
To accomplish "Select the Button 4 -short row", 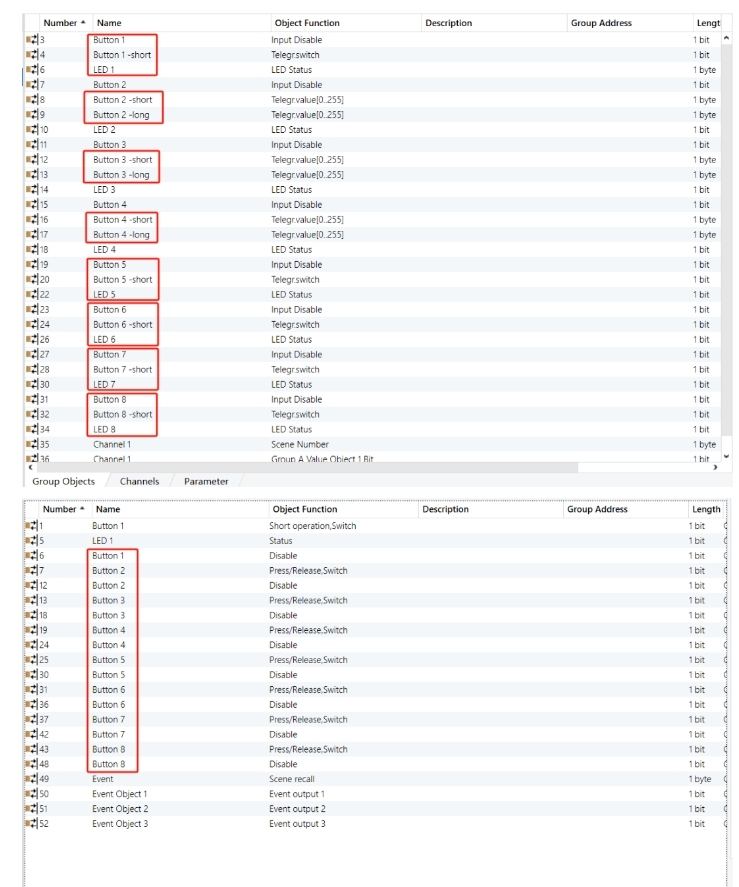I will tap(122, 220).
